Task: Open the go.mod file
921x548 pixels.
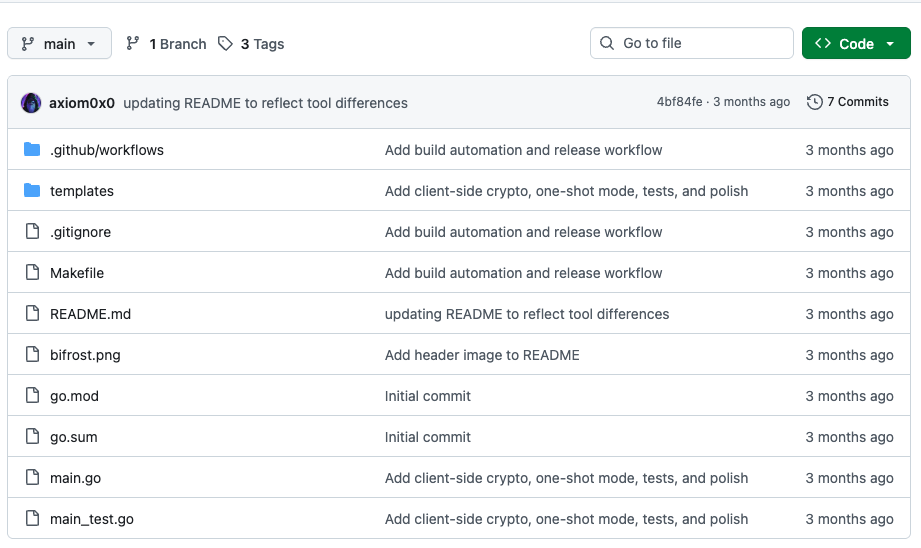Action: click(x=74, y=396)
